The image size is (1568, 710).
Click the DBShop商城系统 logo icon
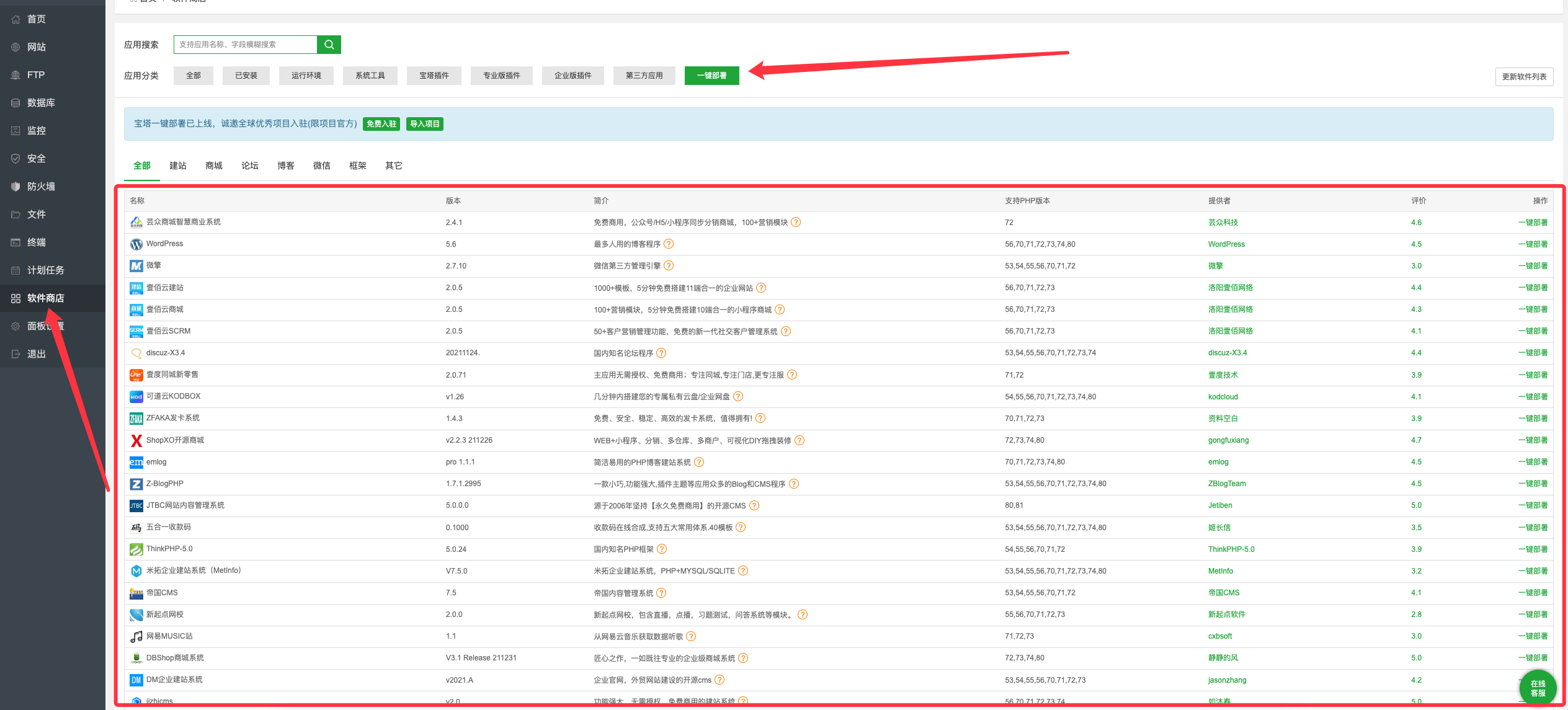(x=136, y=659)
